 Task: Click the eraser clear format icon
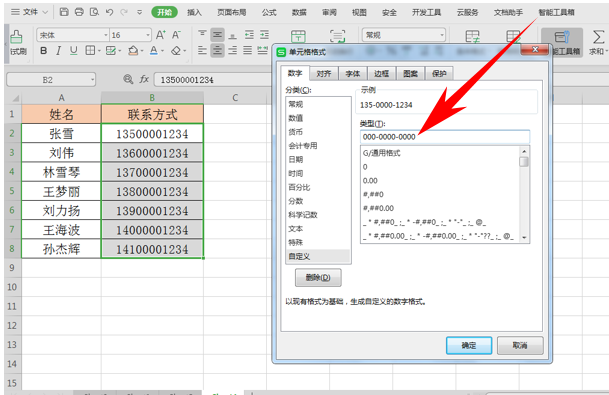[176, 50]
